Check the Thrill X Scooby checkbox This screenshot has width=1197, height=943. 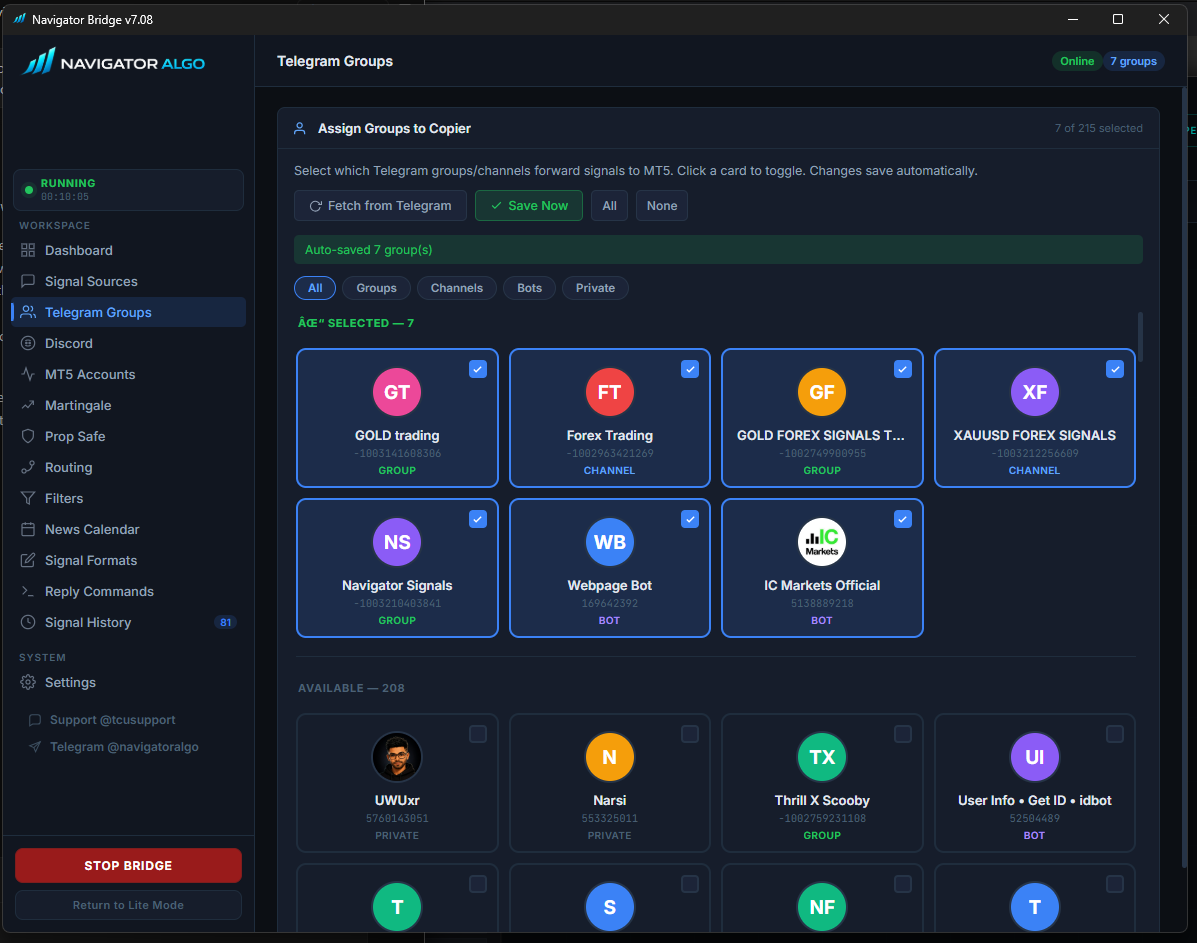[x=902, y=734]
